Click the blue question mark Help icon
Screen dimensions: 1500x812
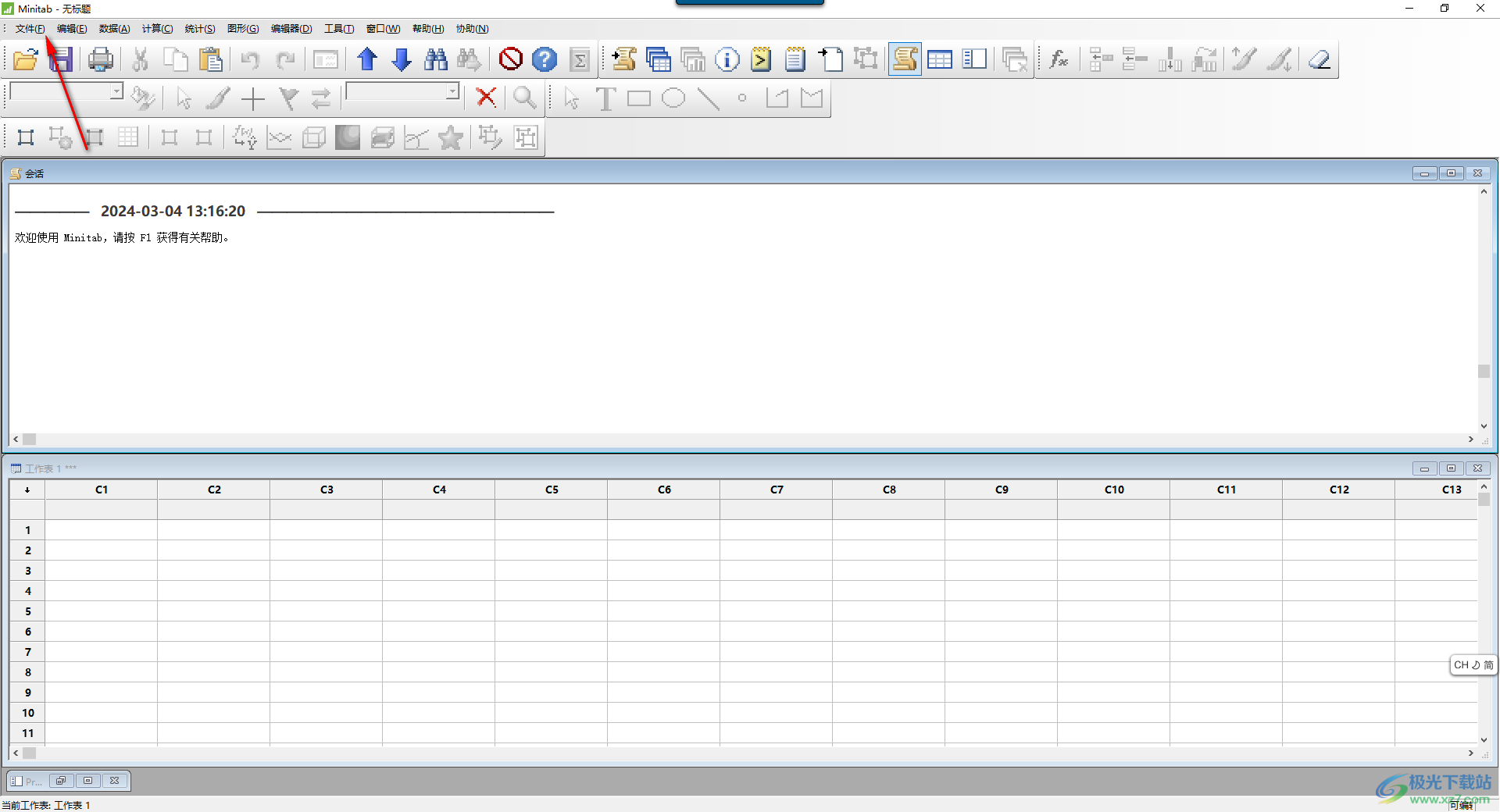(545, 59)
